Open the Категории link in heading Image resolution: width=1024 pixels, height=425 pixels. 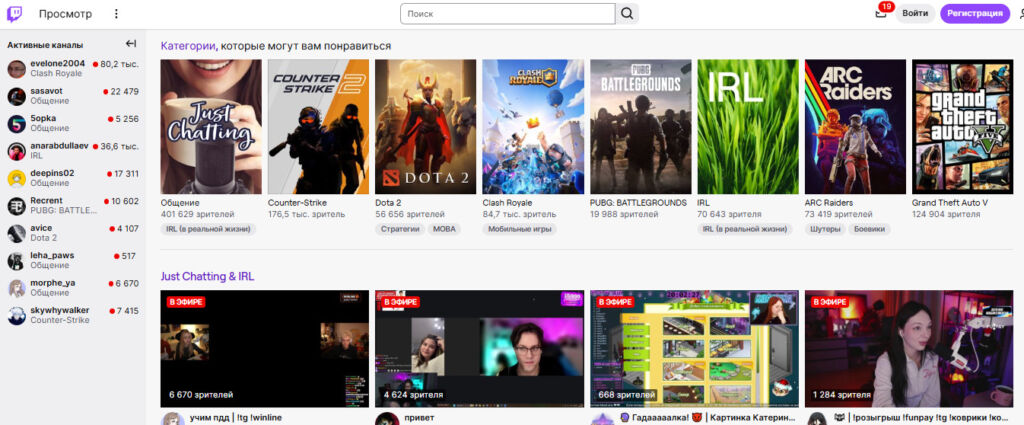pos(188,46)
